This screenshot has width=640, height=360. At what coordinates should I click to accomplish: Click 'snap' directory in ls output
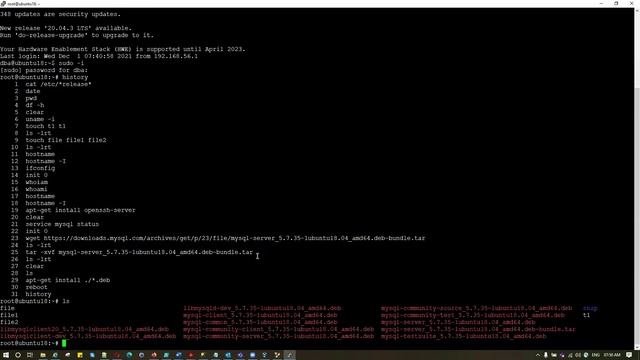[590, 308]
